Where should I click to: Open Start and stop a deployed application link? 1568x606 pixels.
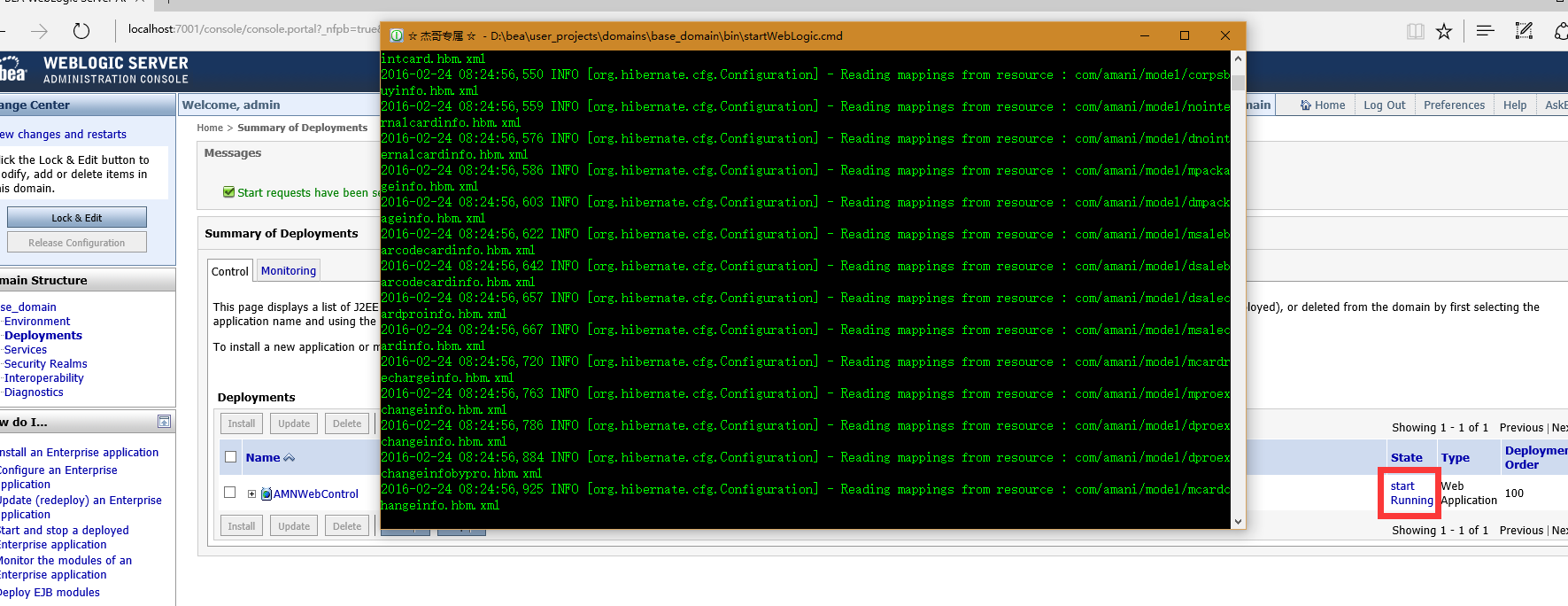click(x=65, y=538)
